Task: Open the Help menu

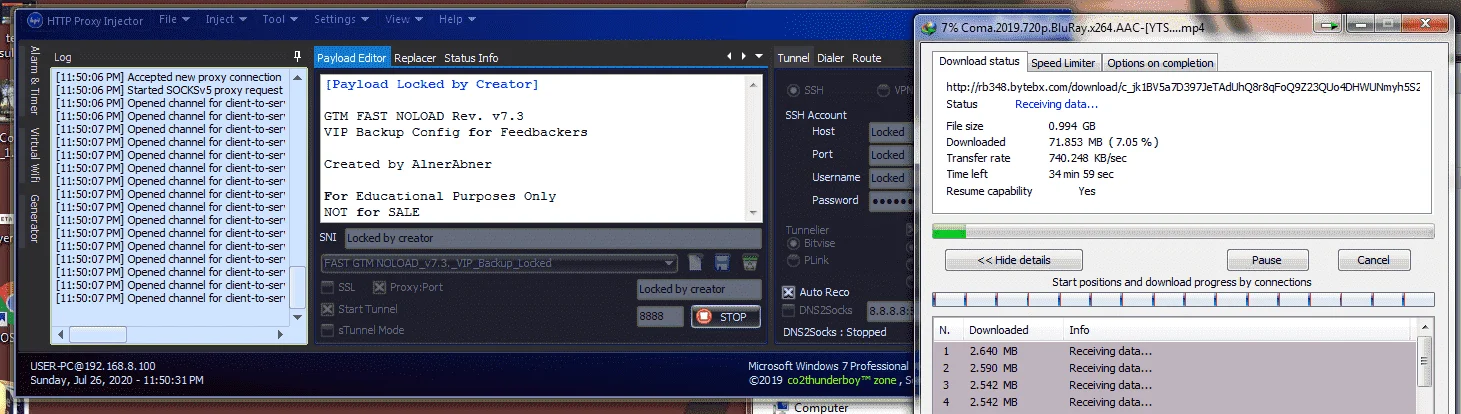Action: (x=456, y=19)
